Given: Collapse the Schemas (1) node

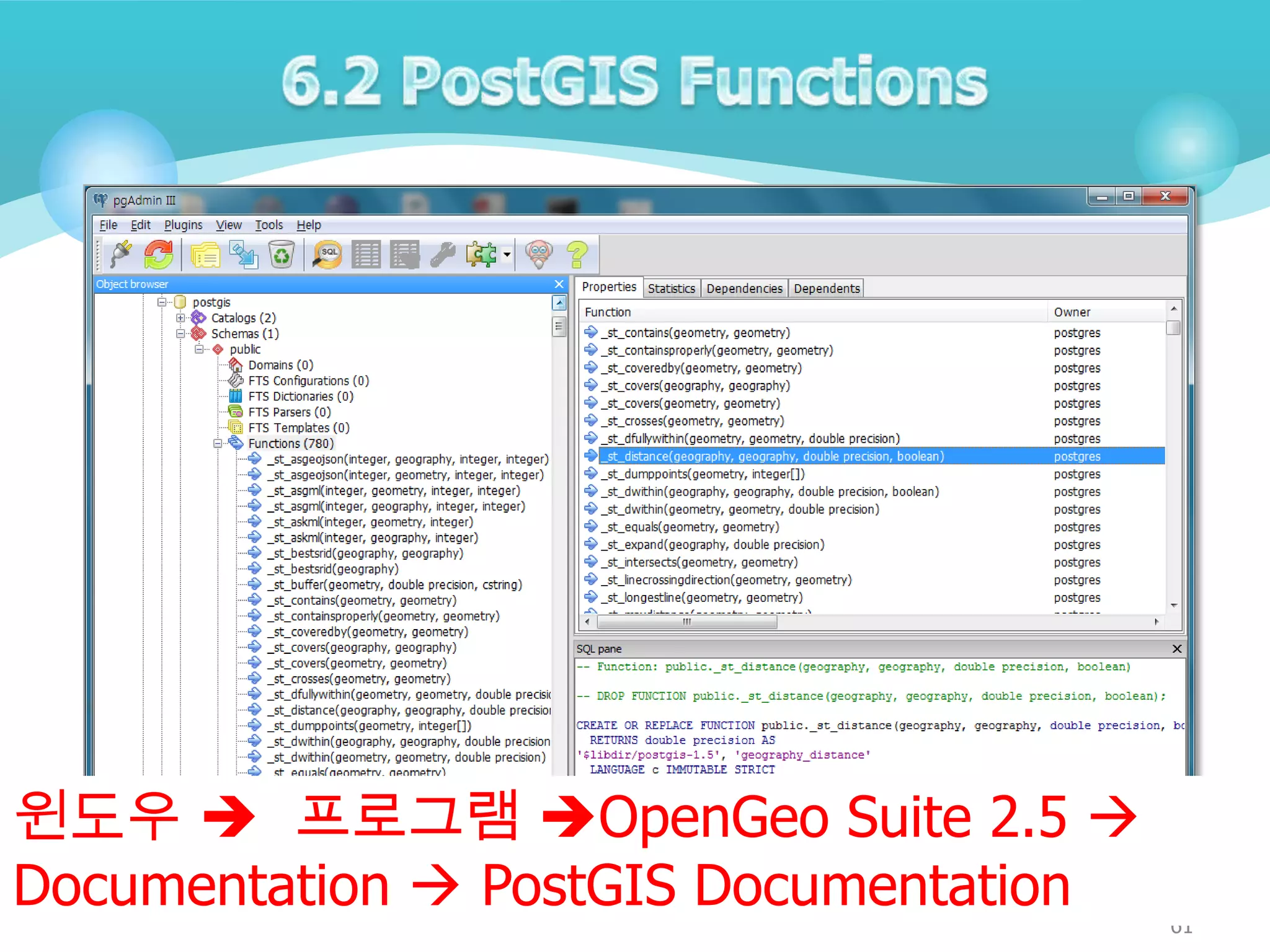Looking at the screenshot, I should [180, 333].
